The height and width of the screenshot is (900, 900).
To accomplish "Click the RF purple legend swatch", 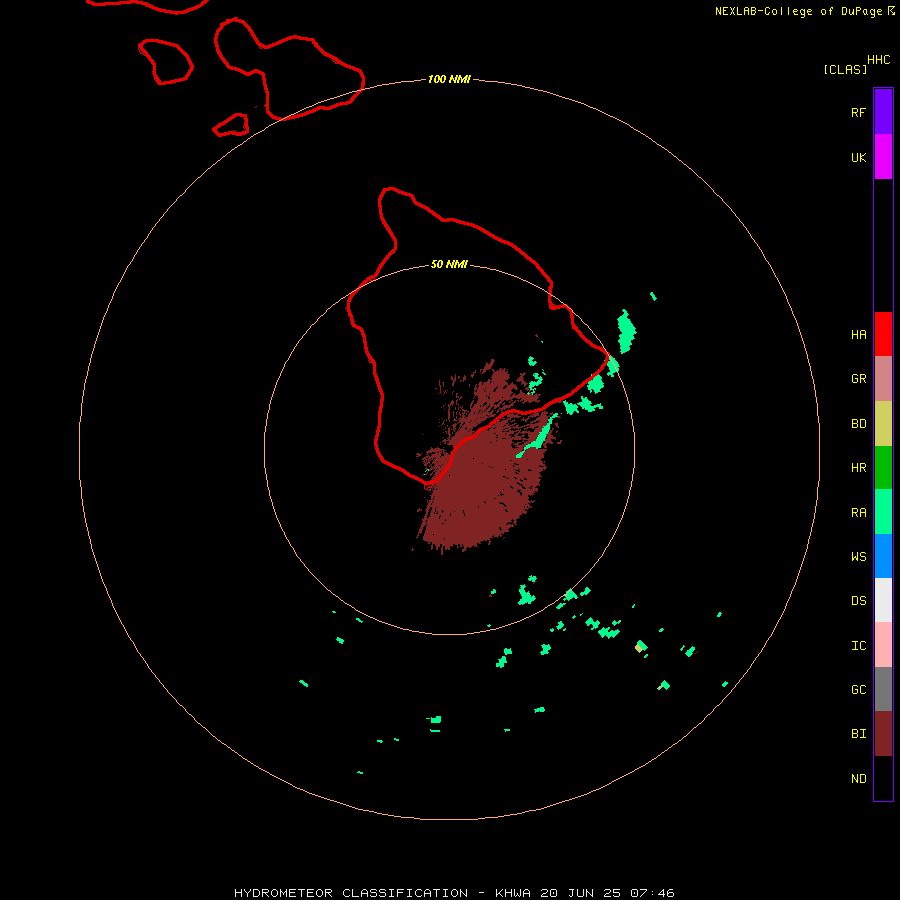I will [883, 112].
